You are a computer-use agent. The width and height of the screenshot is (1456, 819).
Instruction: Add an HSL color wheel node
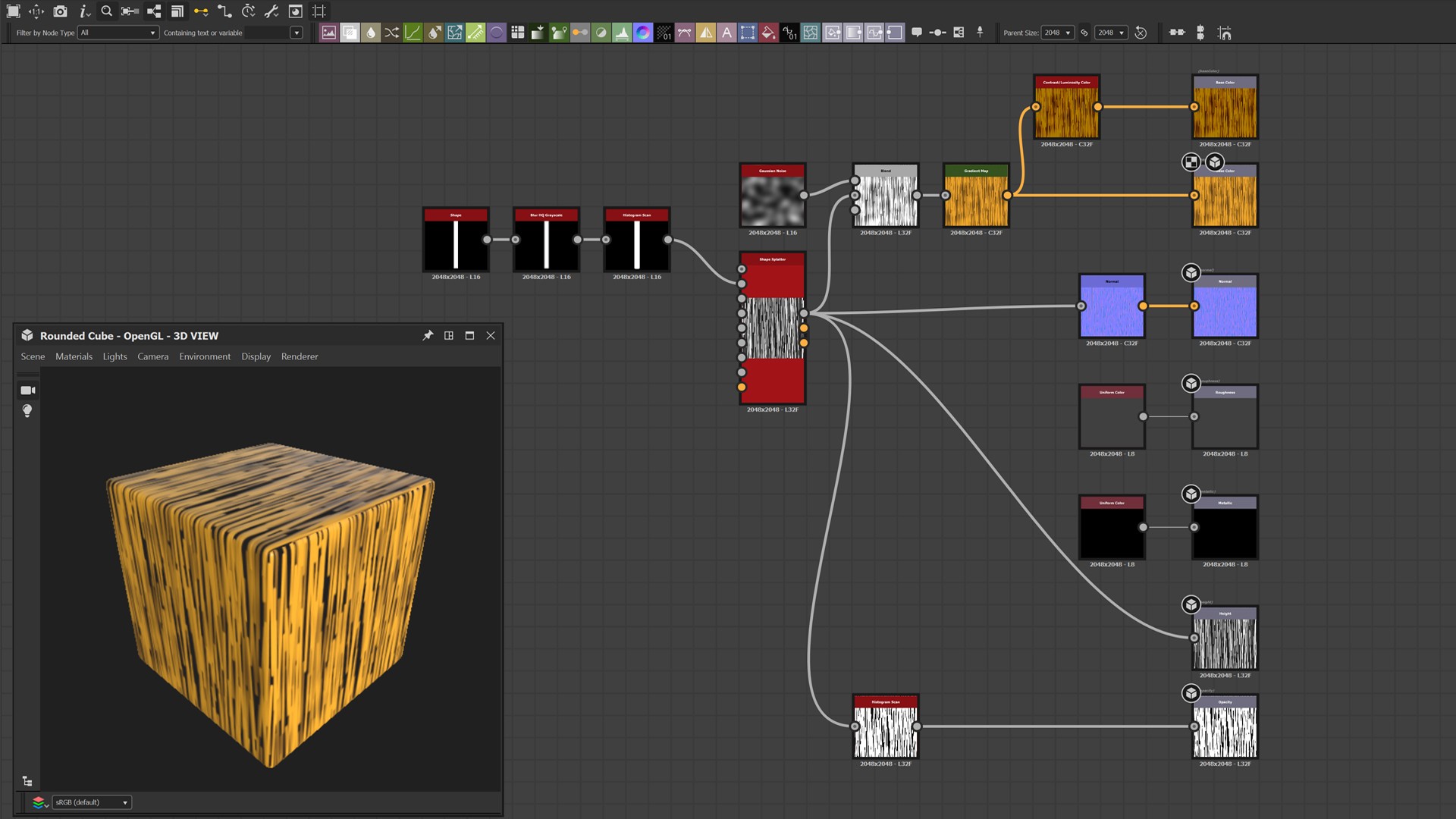coord(642,33)
